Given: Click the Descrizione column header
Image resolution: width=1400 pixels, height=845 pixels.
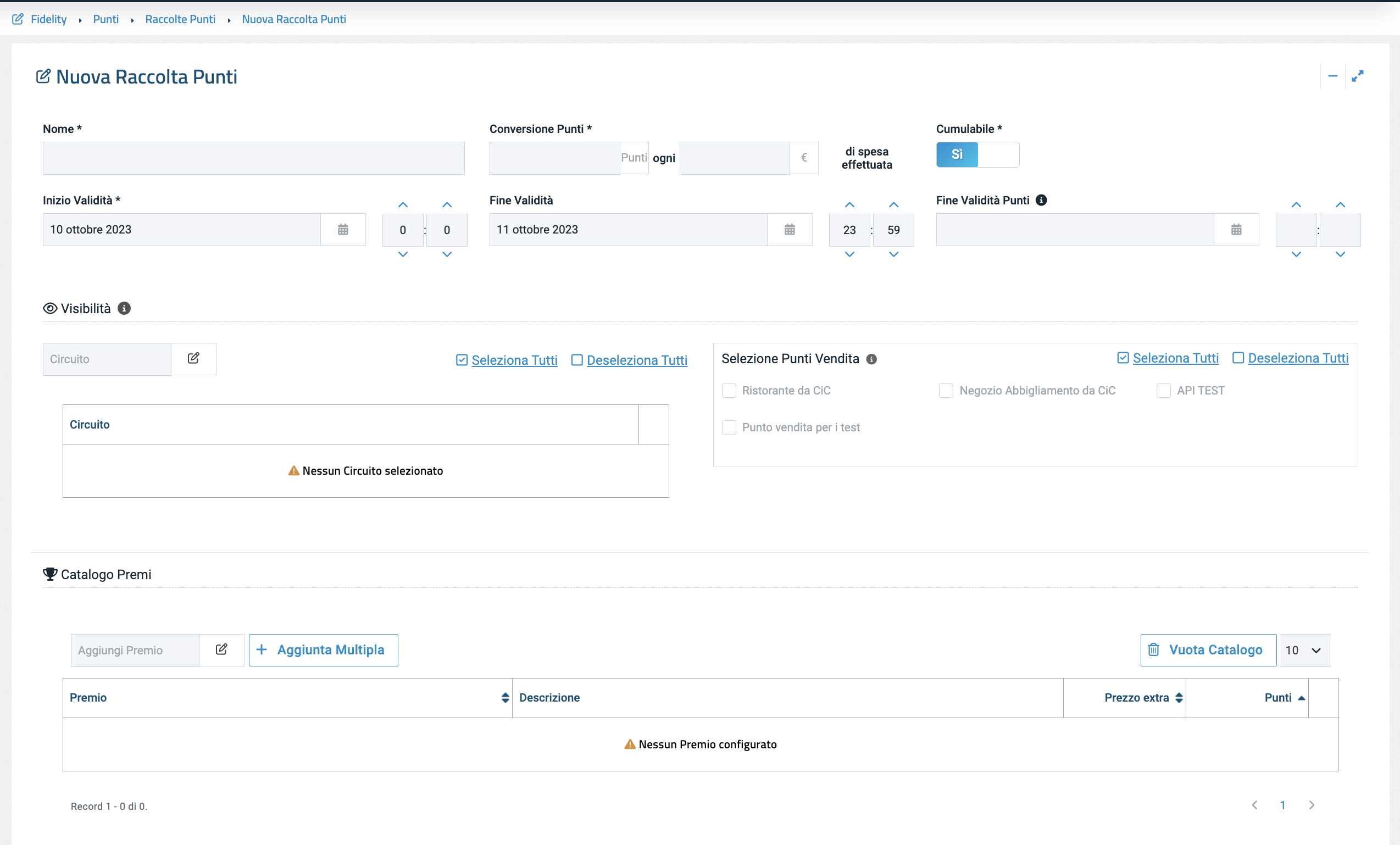Looking at the screenshot, I should pyautogui.click(x=787, y=698).
